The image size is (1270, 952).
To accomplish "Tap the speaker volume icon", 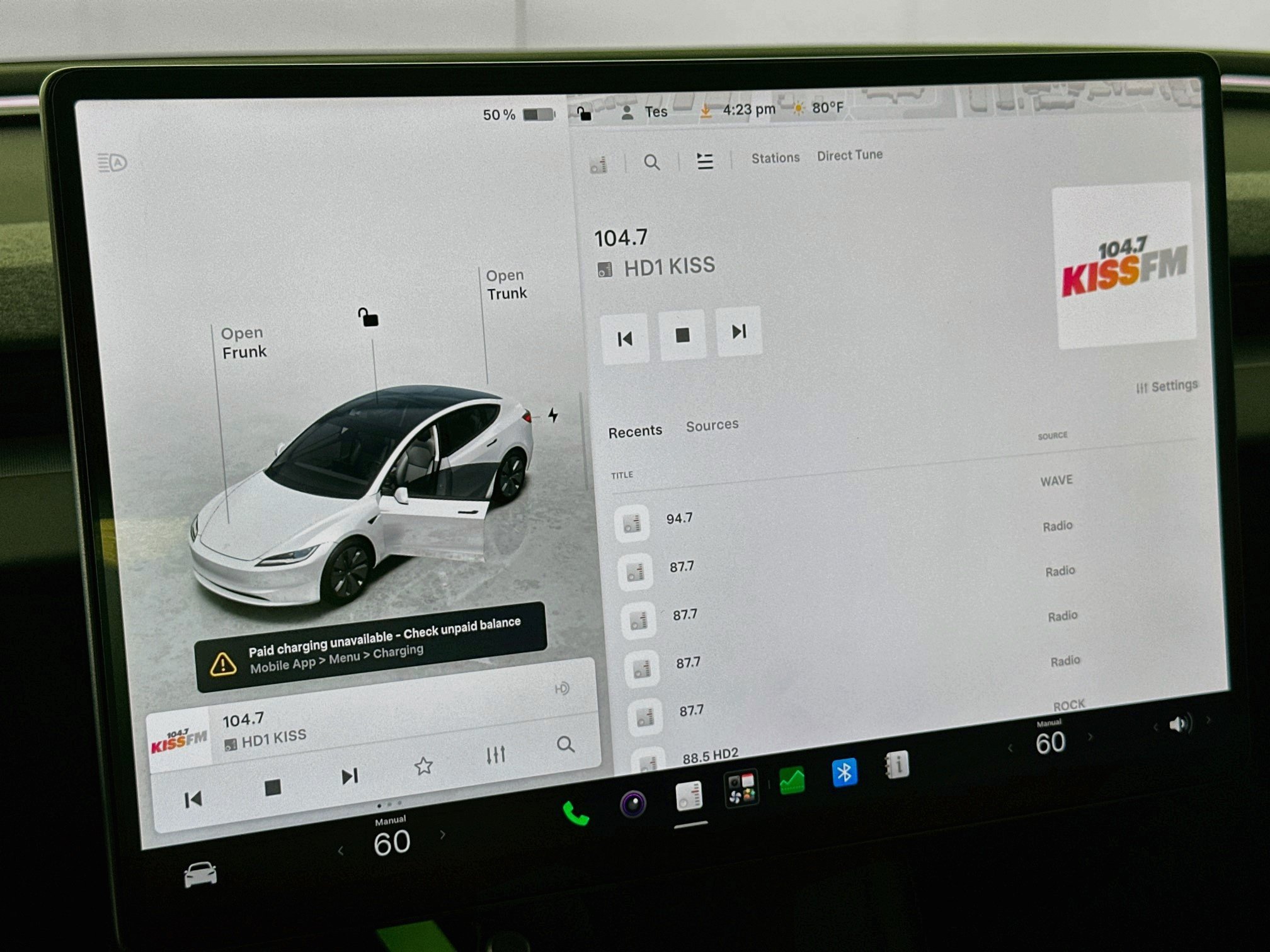I will [1180, 724].
